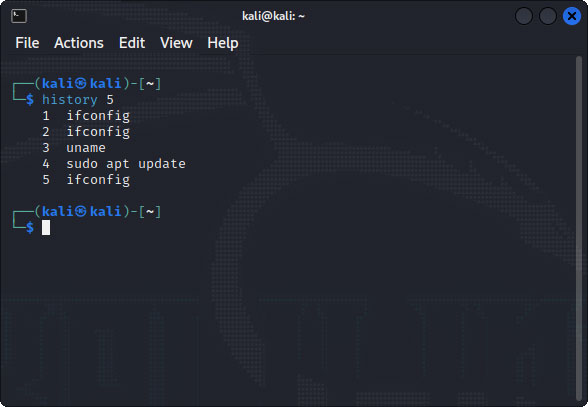Click history entry 2 ifconfig
Image resolution: width=588 pixels, height=407 pixels.
(86, 132)
